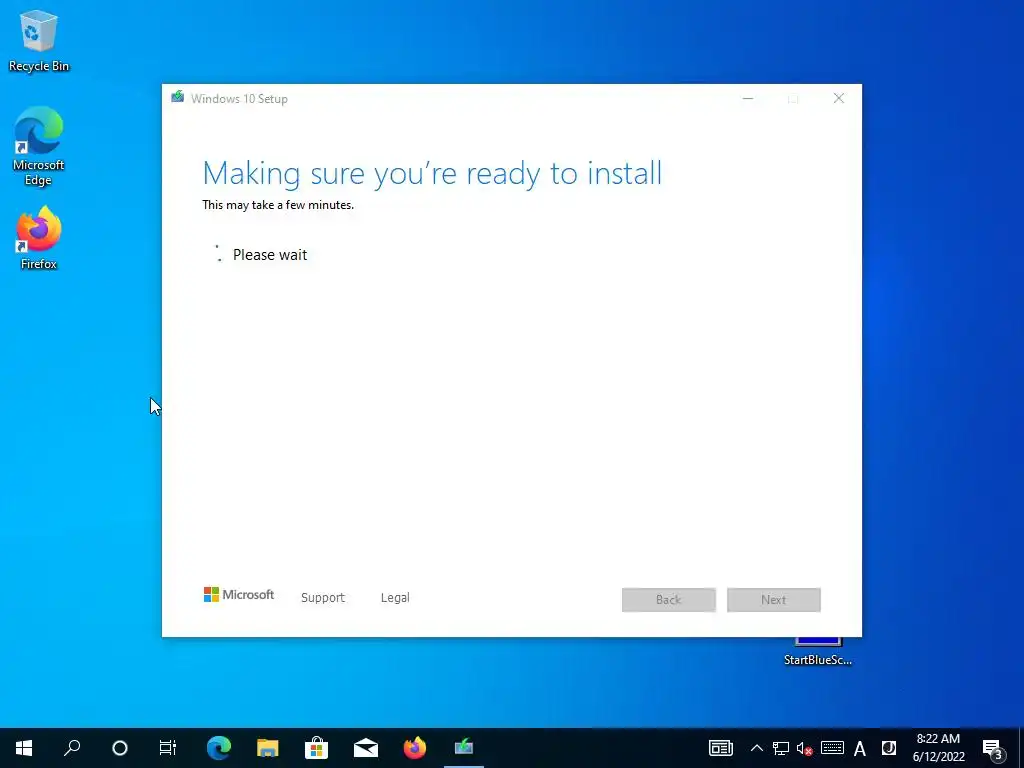1024x768 pixels.
Task: Open Task View in taskbar
Action: point(168,748)
